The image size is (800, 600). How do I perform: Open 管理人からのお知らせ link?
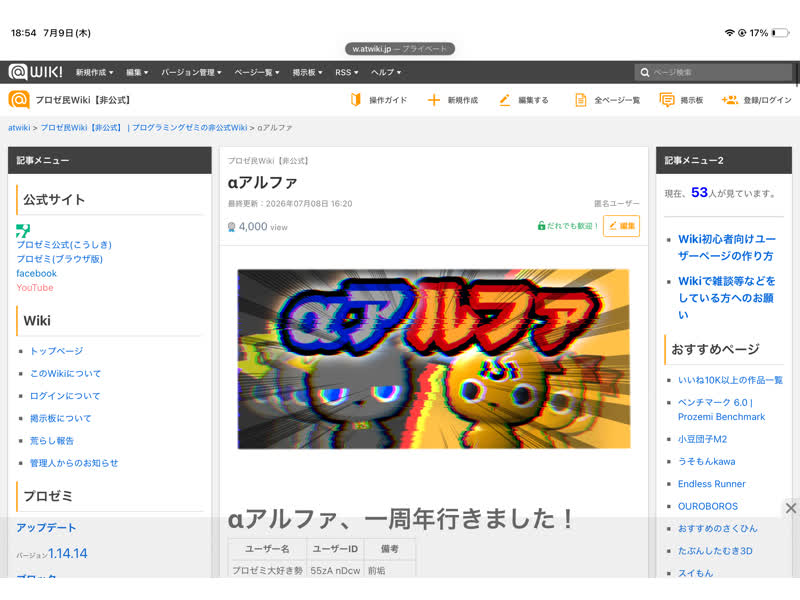(74, 463)
